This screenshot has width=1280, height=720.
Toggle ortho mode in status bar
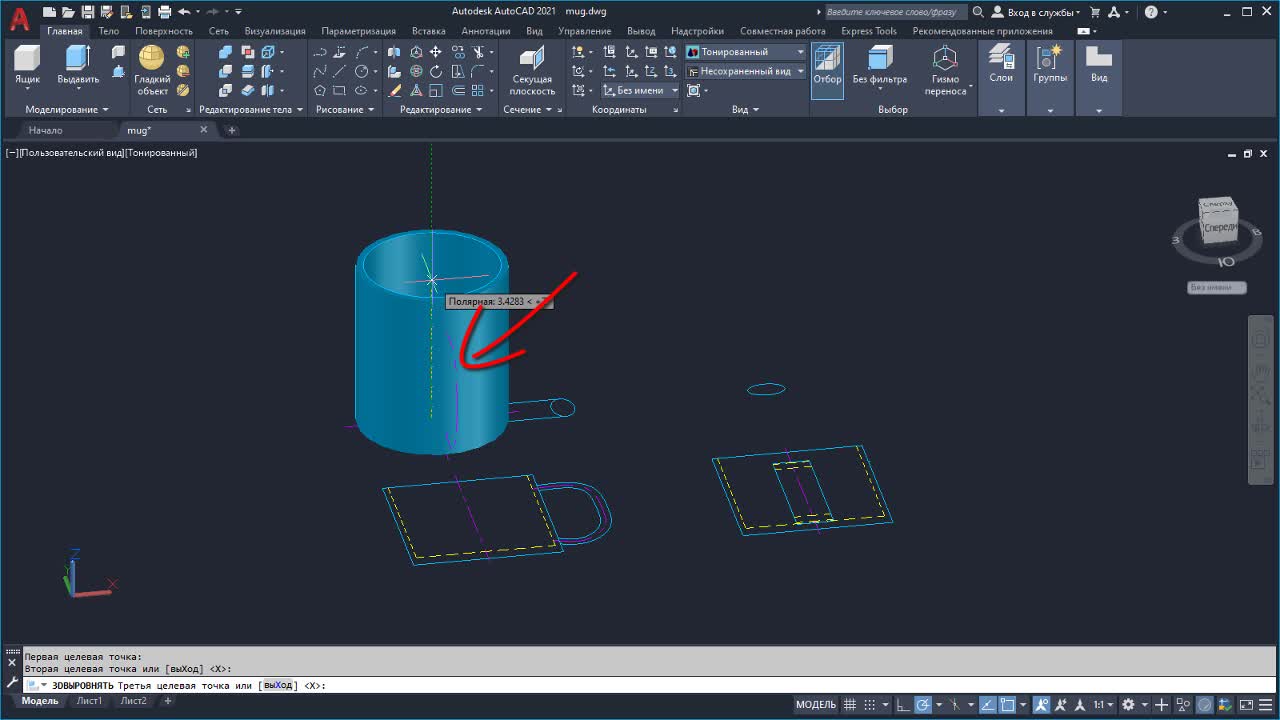[x=901, y=704]
